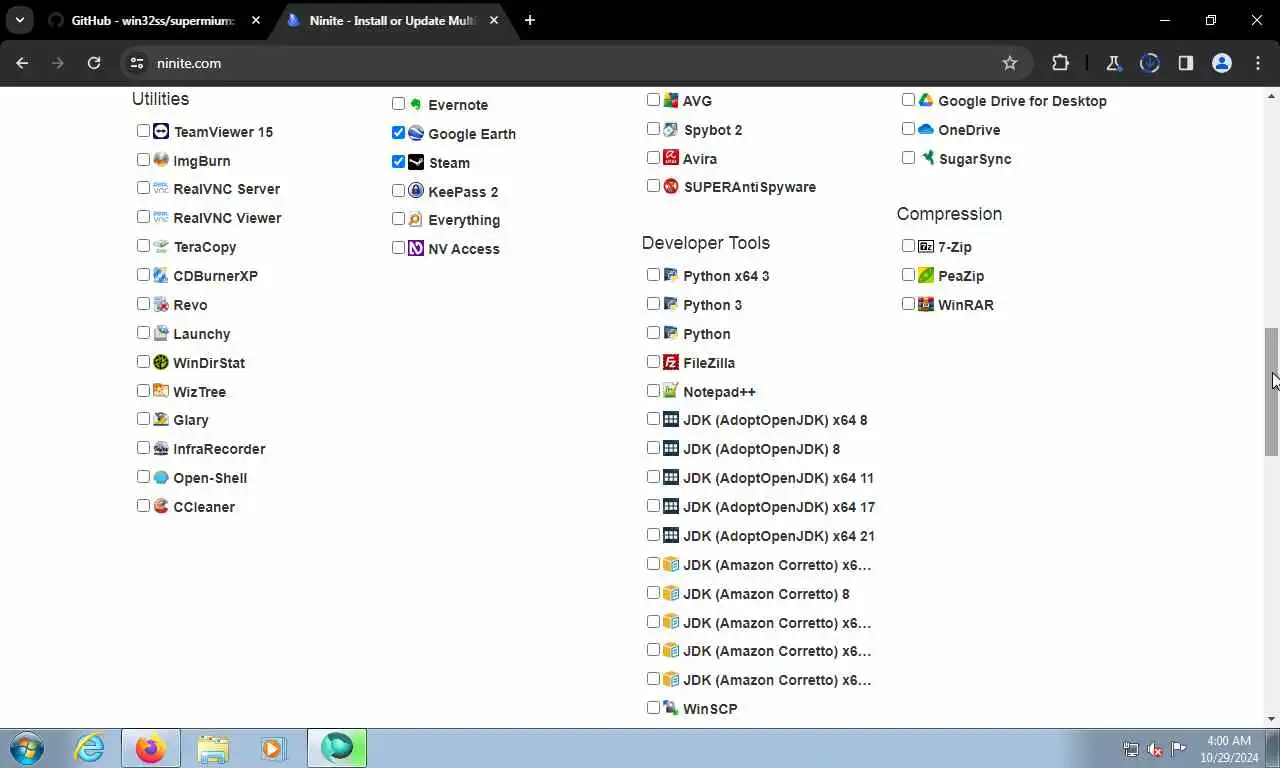
Task: Click the vertical page scrollbar thumb
Action: pyautogui.click(x=1271, y=392)
